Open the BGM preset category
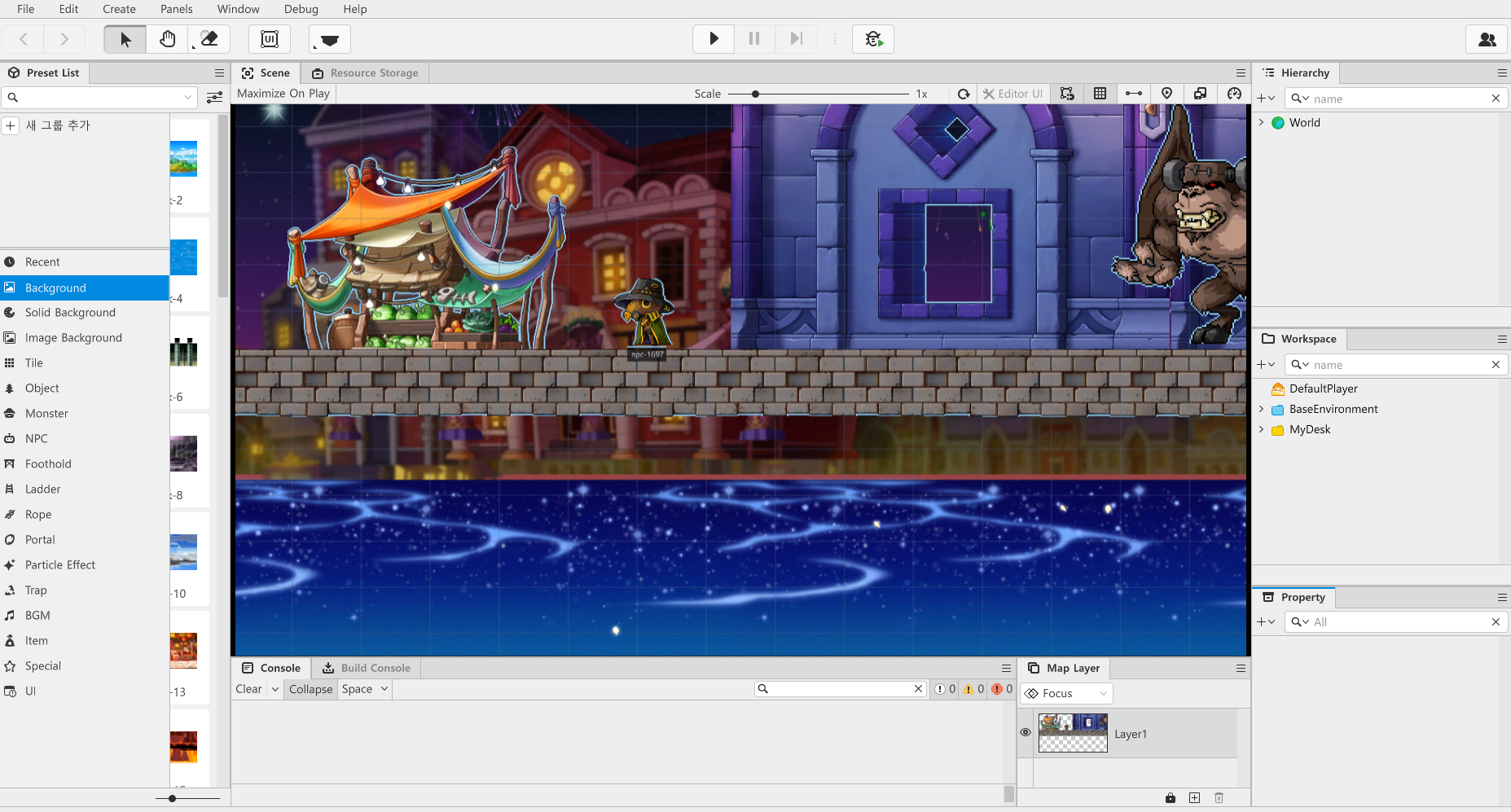Viewport: 1511px width, 812px height. tap(85, 616)
